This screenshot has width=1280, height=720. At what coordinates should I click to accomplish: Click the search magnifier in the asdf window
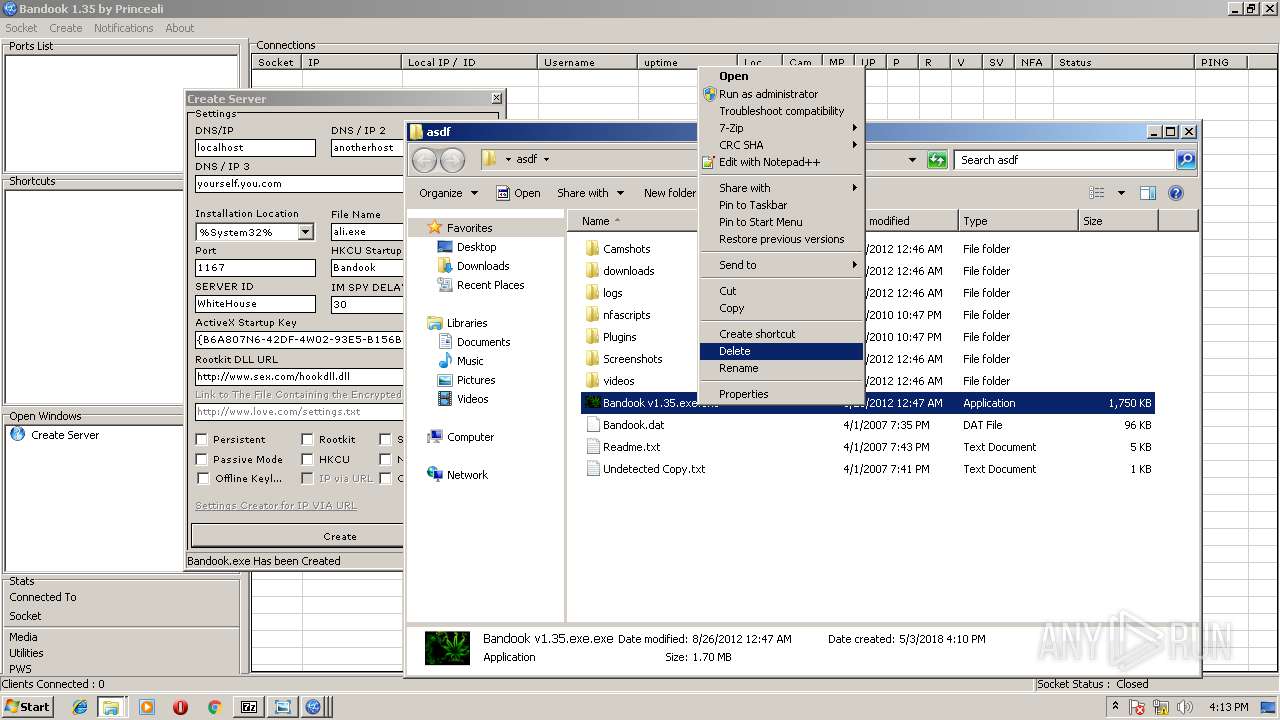click(x=1185, y=160)
